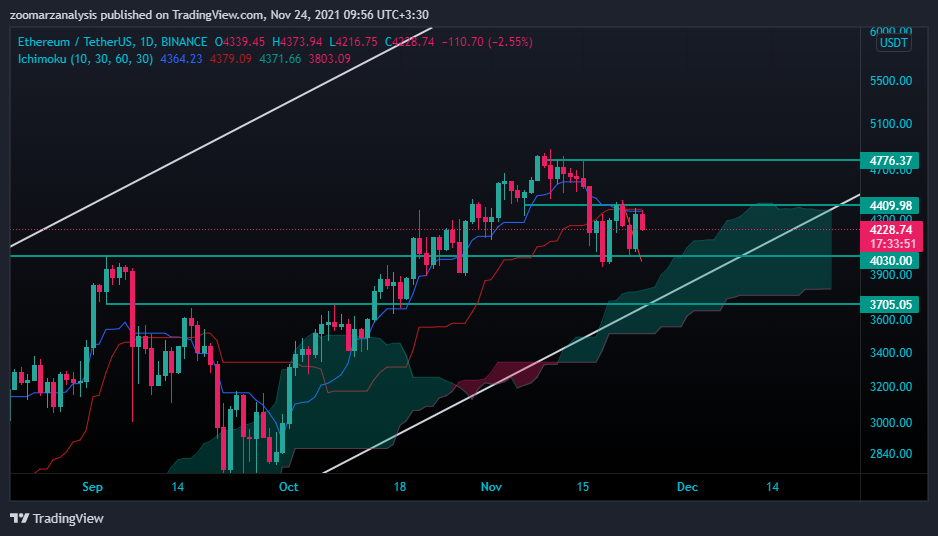Click the high price H4373.94 value
Screen dimensions: 938x536
297,42
